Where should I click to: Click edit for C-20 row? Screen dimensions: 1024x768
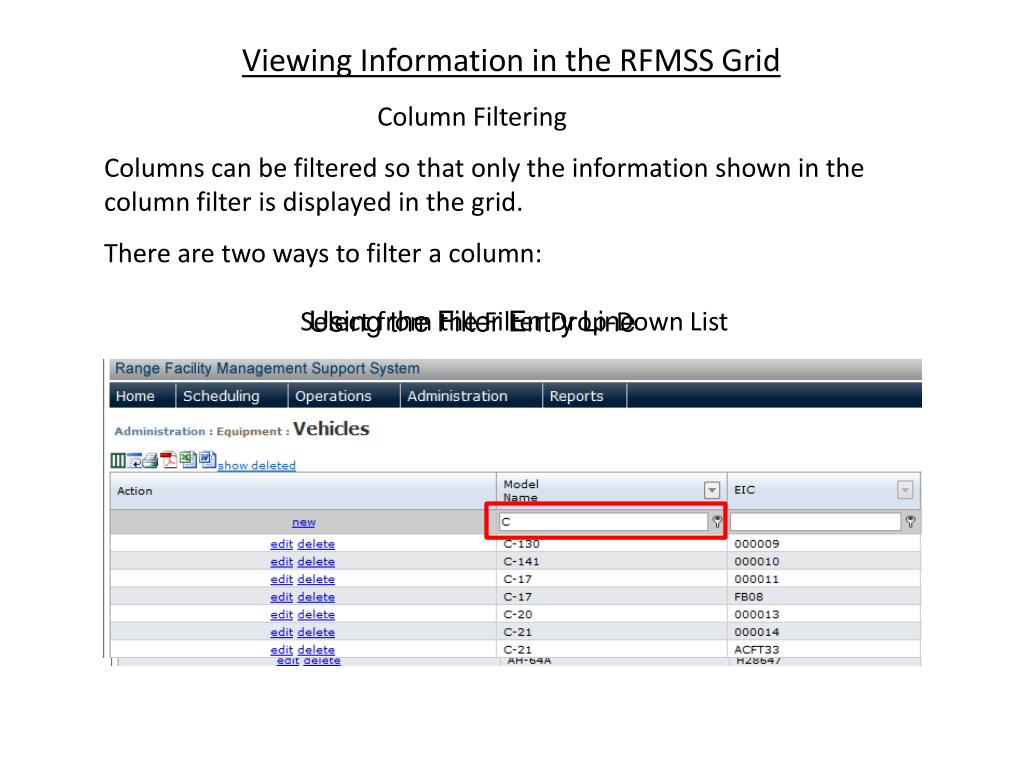click(x=281, y=614)
